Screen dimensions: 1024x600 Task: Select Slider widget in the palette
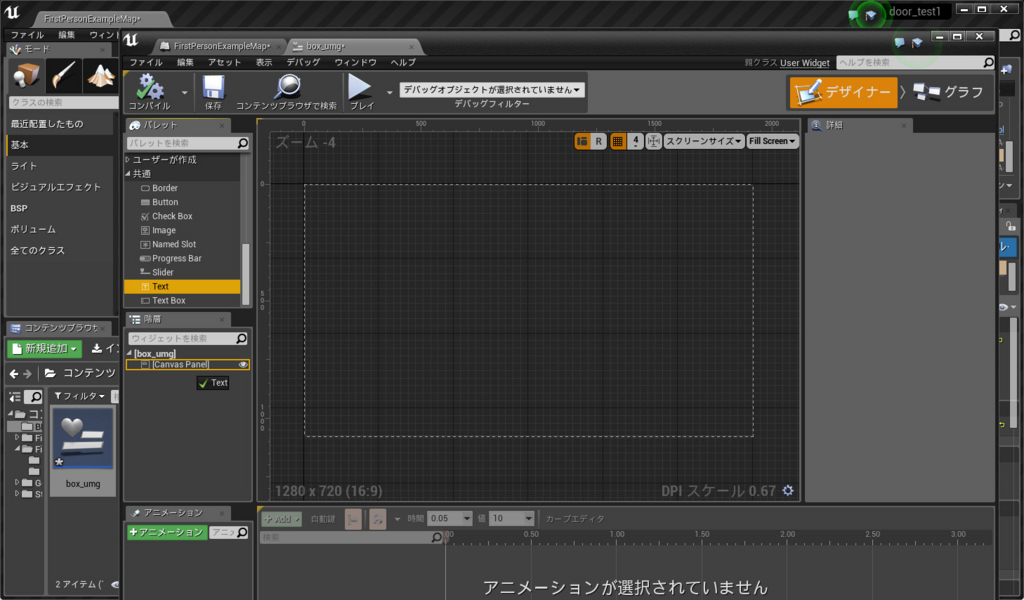182,272
